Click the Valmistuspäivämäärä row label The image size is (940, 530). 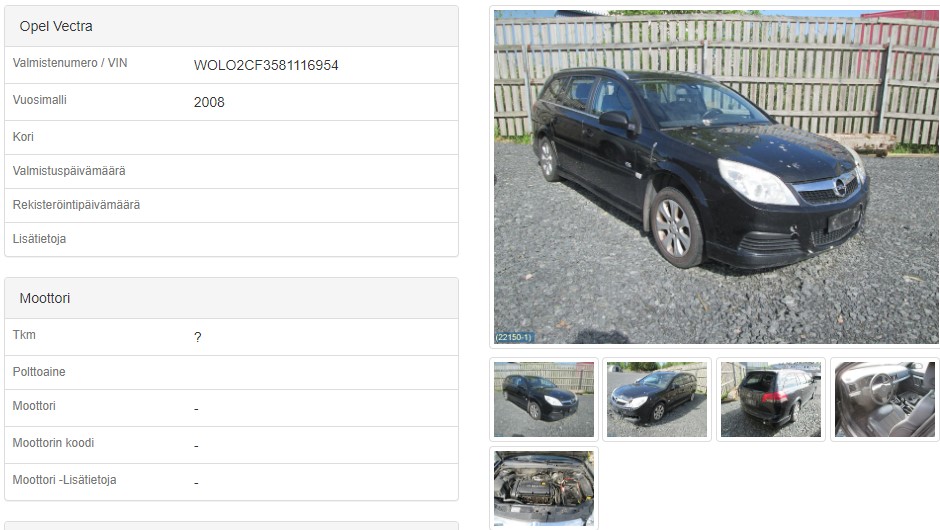pos(69,171)
